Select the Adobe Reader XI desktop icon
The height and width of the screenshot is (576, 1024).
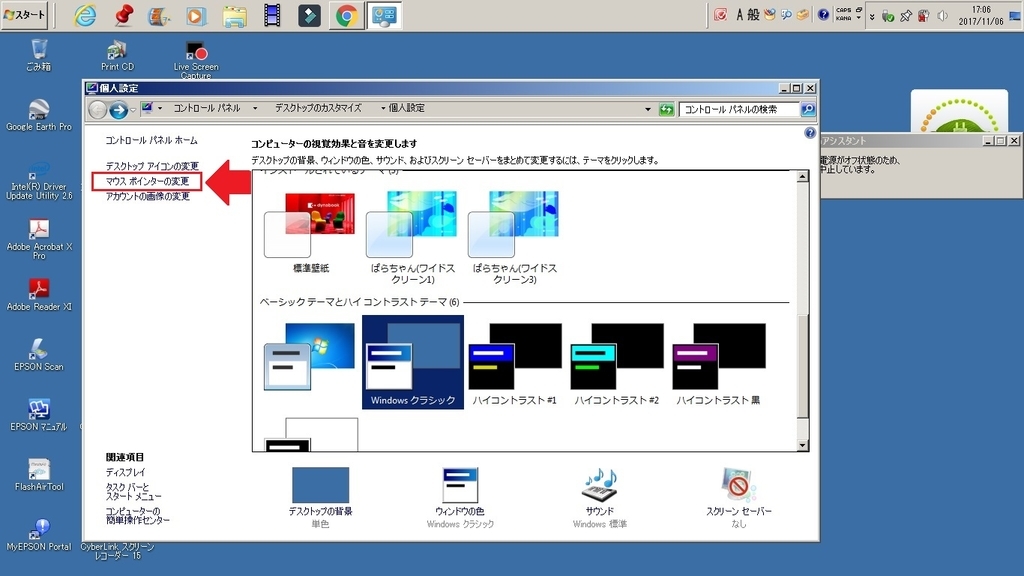tap(39, 295)
